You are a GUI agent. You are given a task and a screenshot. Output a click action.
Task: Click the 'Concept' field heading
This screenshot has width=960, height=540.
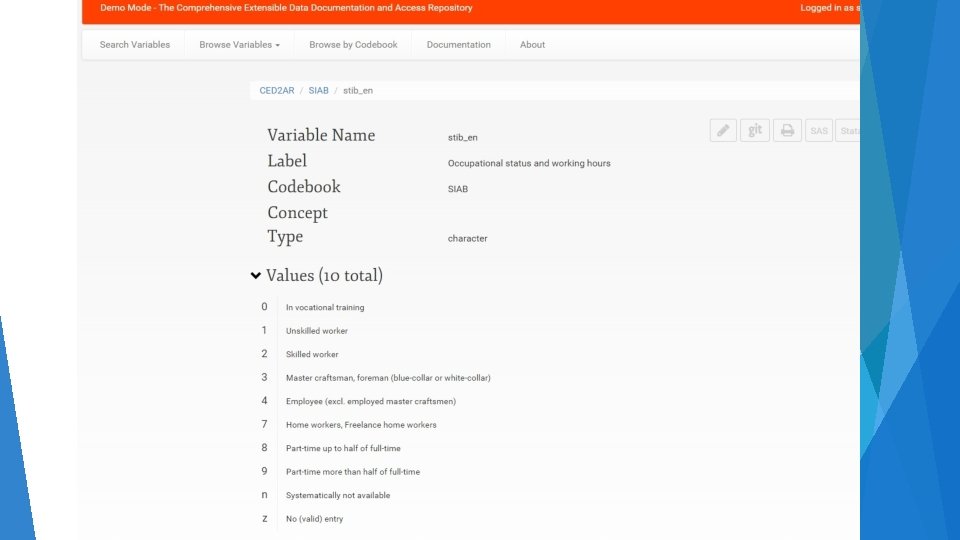pyautogui.click(x=298, y=212)
